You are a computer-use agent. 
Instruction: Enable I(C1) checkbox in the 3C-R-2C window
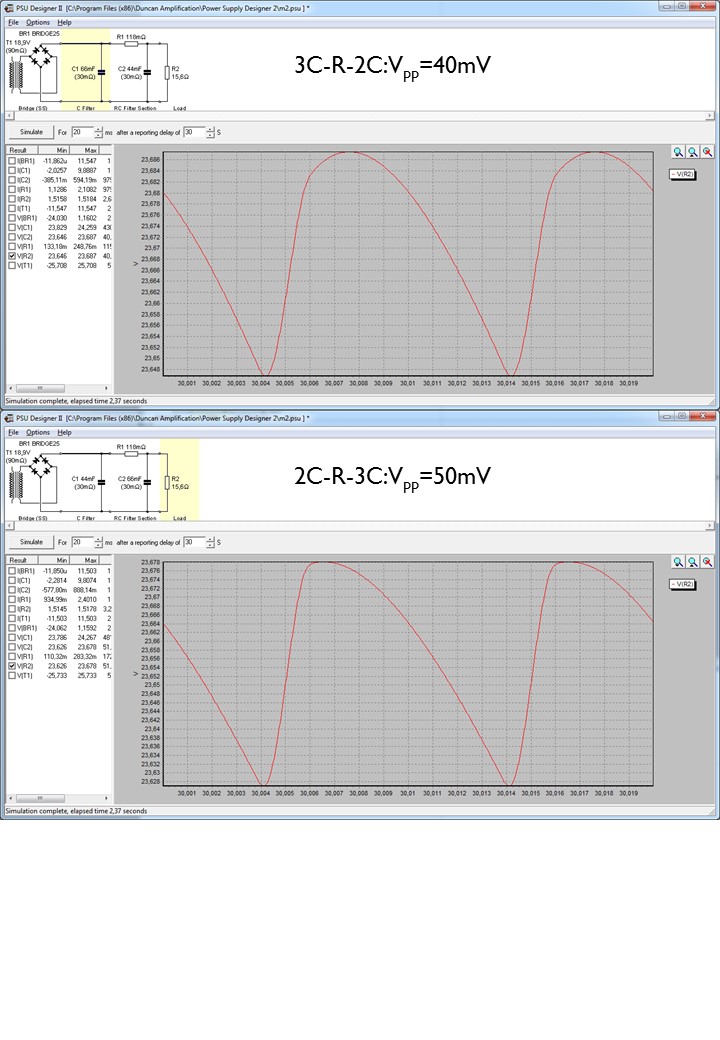[x=12, y=170]
